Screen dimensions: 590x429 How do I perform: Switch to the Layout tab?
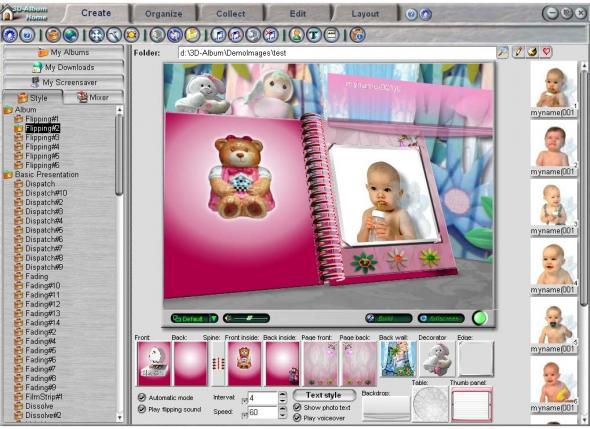[365, 14]
